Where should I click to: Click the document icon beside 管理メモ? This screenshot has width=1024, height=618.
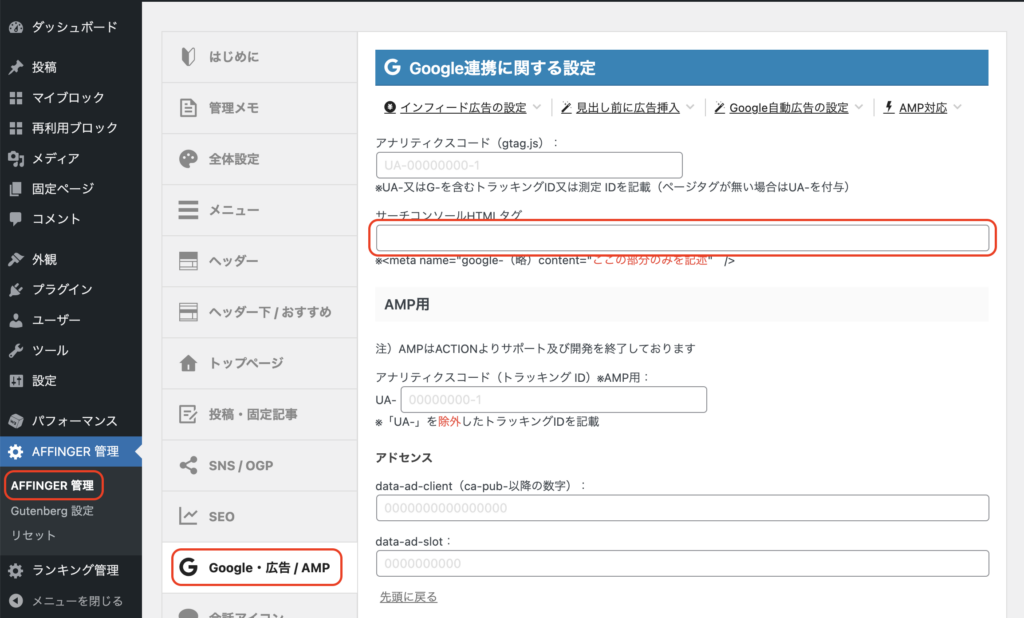188,108
